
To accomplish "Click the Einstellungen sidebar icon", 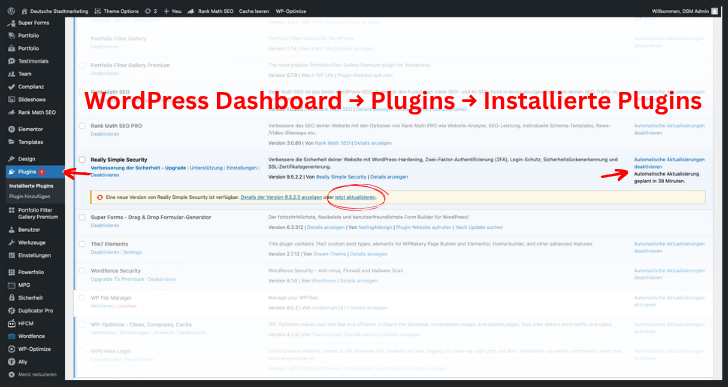I will pos(11,255).
